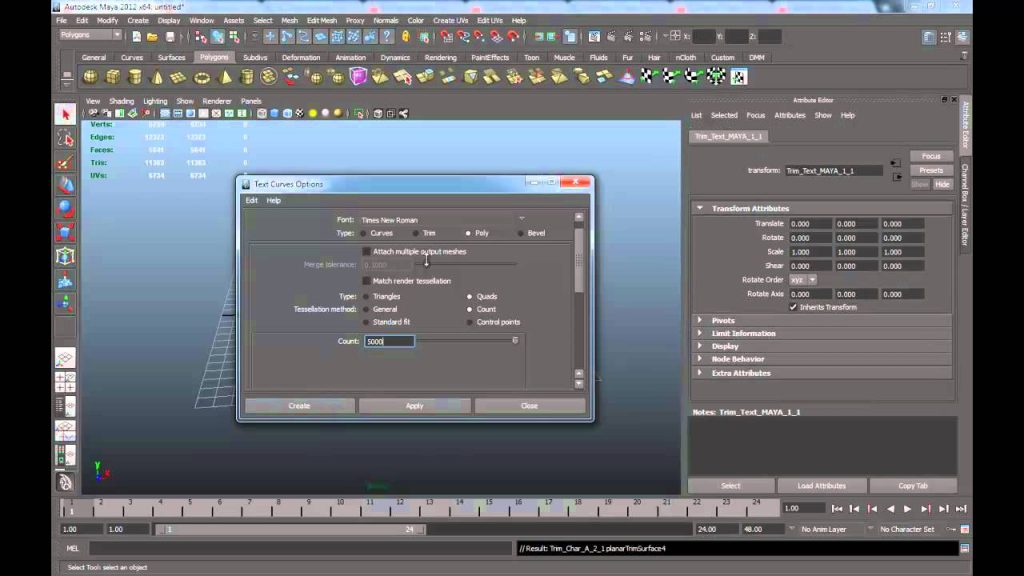
Task: Click the Count input field
Action: 389,342
